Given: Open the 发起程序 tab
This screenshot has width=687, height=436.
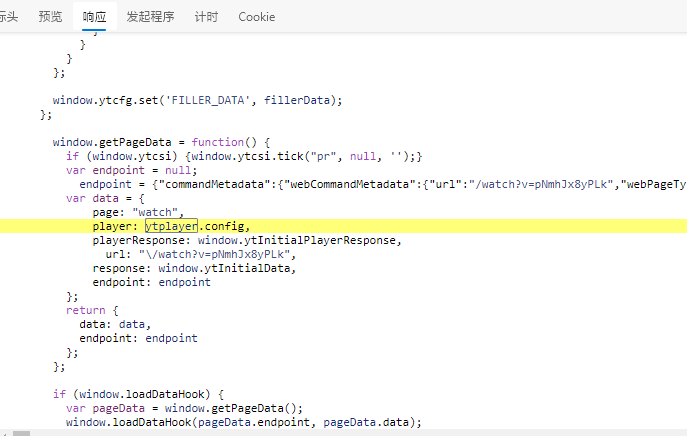Looking at the screenshot, I should tap(150, 17).
